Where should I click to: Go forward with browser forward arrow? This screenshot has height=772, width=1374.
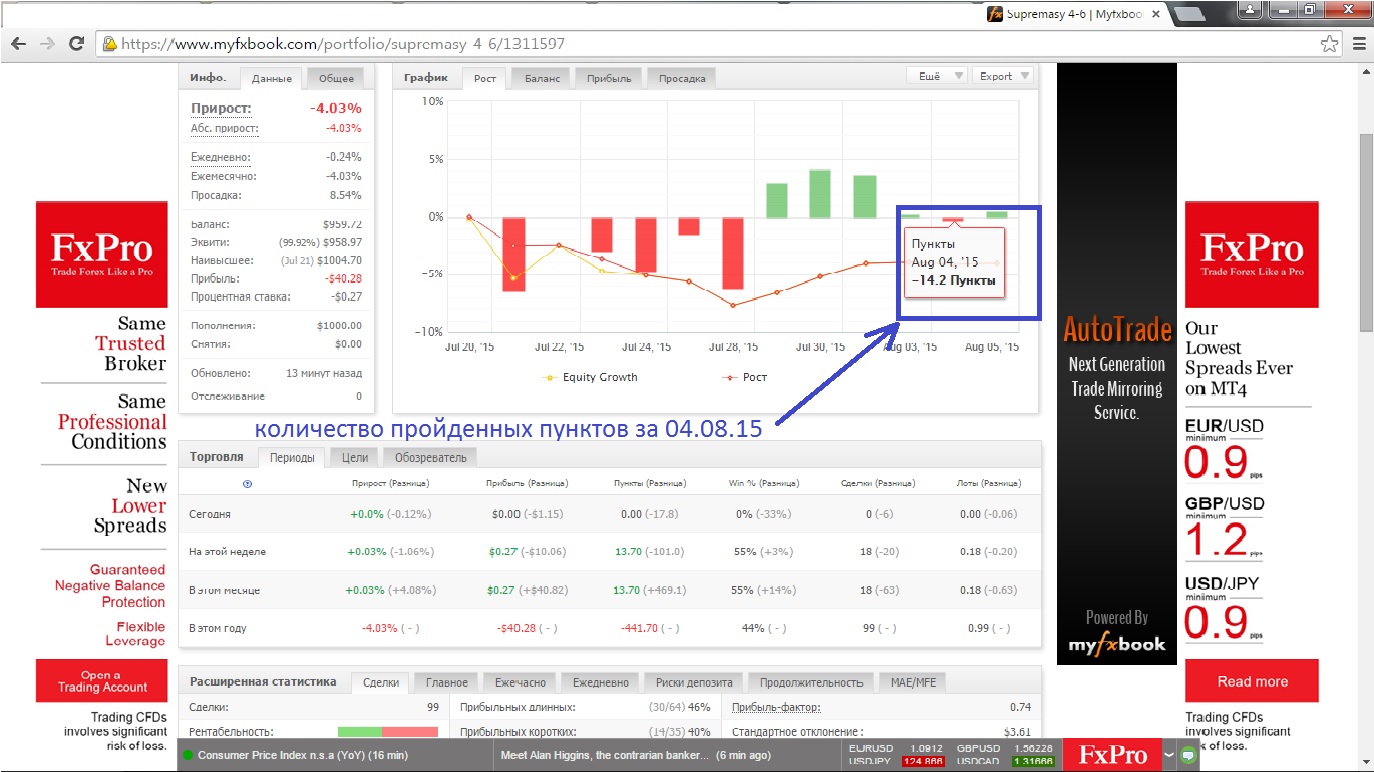pyautogui.click(x=47, y=44)
